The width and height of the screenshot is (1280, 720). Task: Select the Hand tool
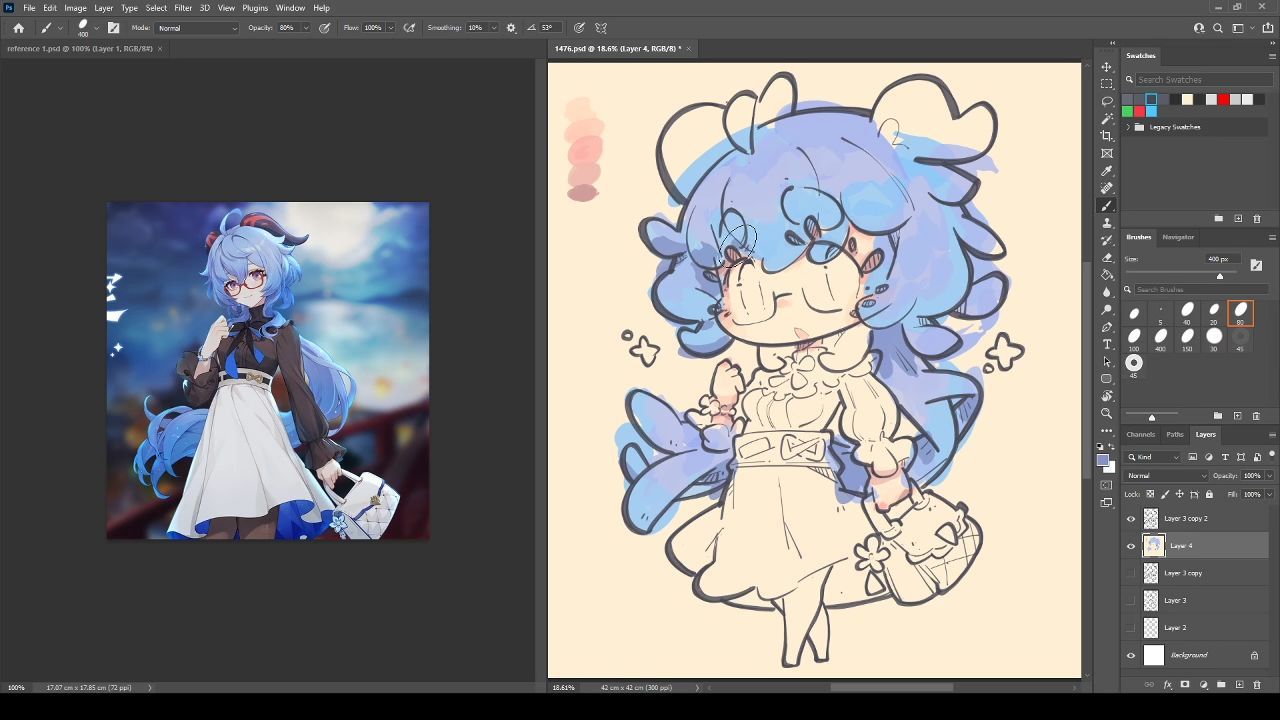coord(1107,396)
